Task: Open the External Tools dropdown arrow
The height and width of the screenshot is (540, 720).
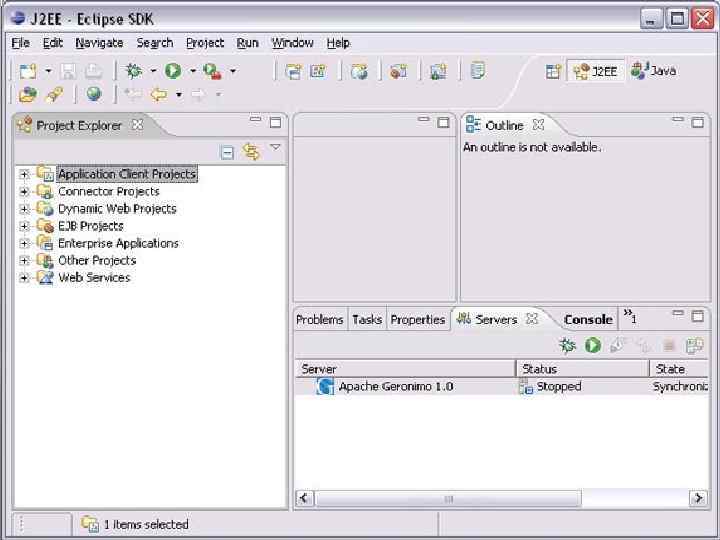Action: coord(233,71)
